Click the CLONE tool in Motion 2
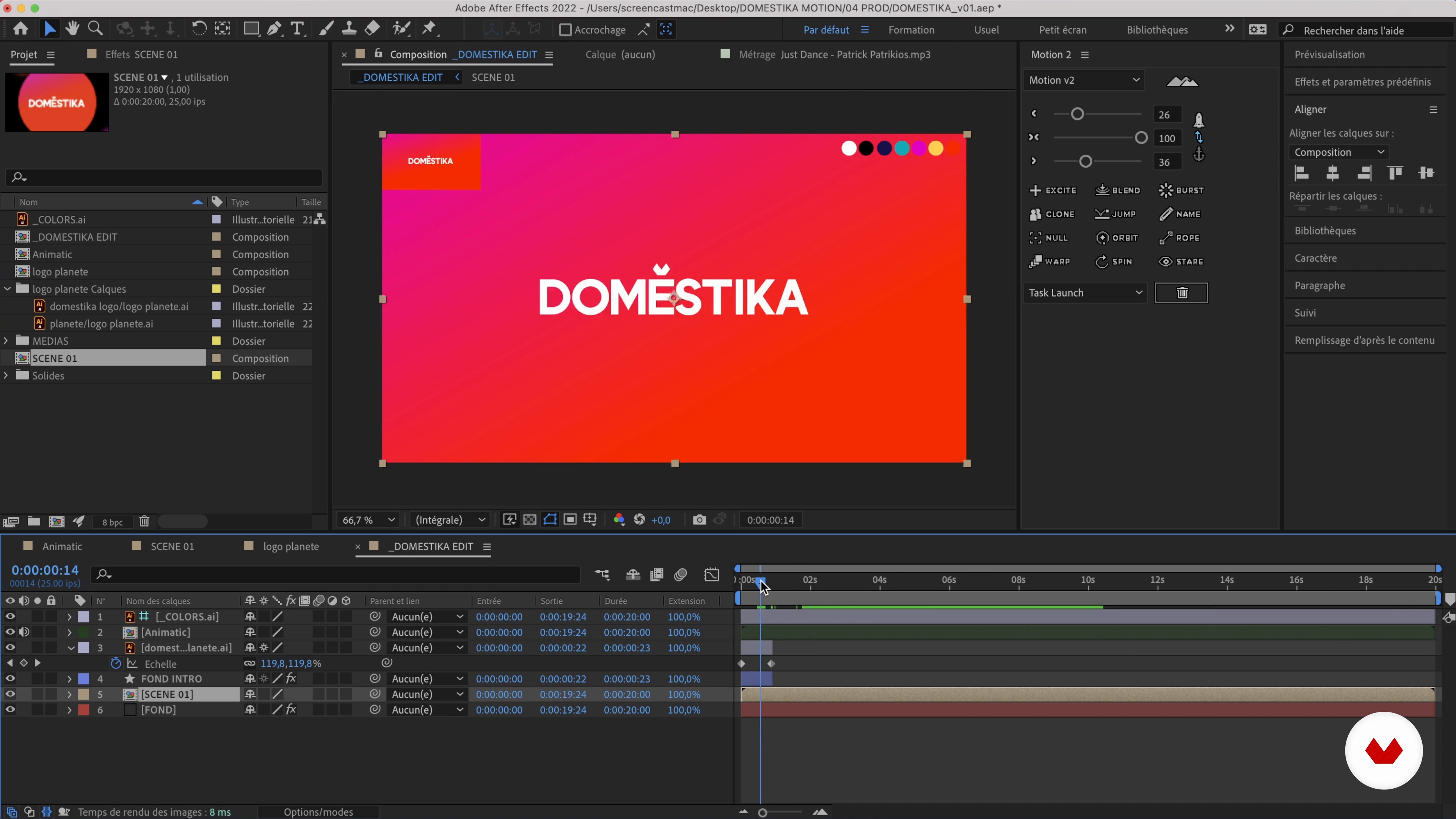 pyautogui.click(x=1052, y=214)
